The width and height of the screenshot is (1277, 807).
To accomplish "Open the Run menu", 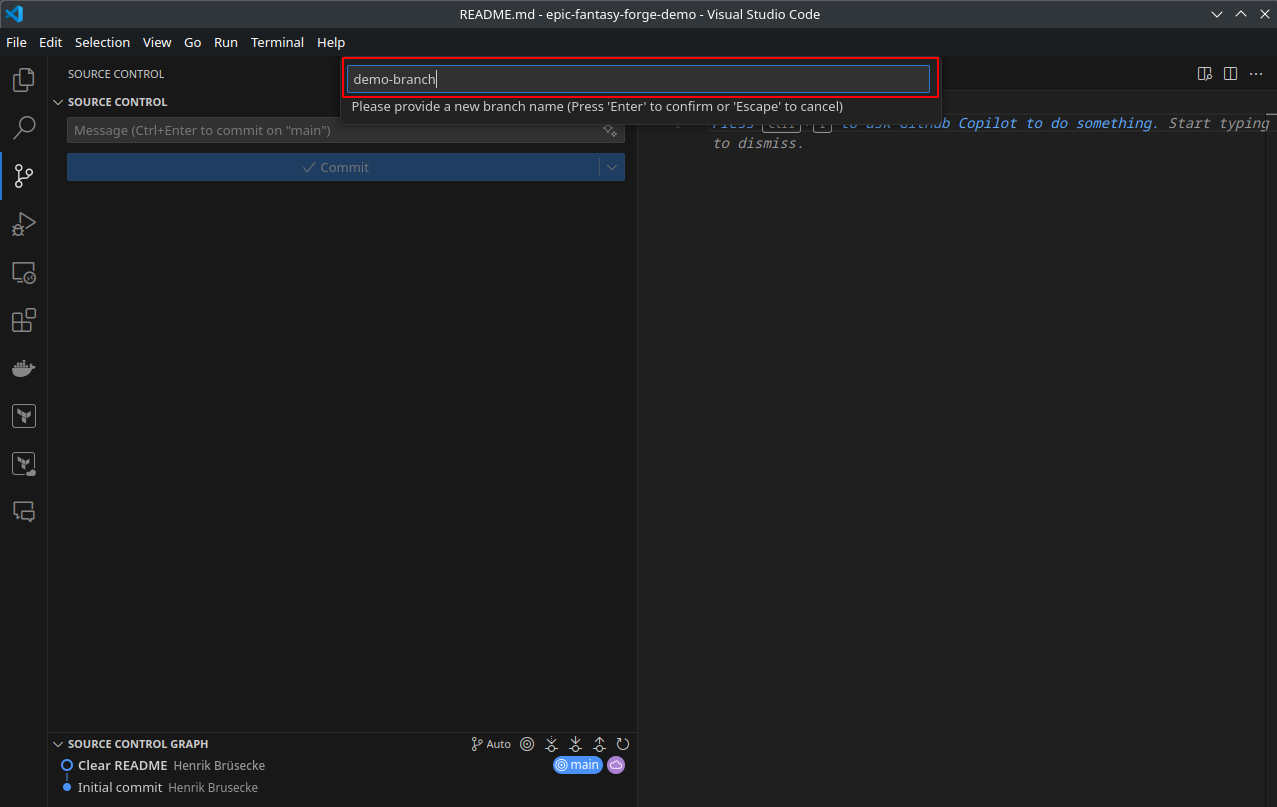I will click(226, 42).
